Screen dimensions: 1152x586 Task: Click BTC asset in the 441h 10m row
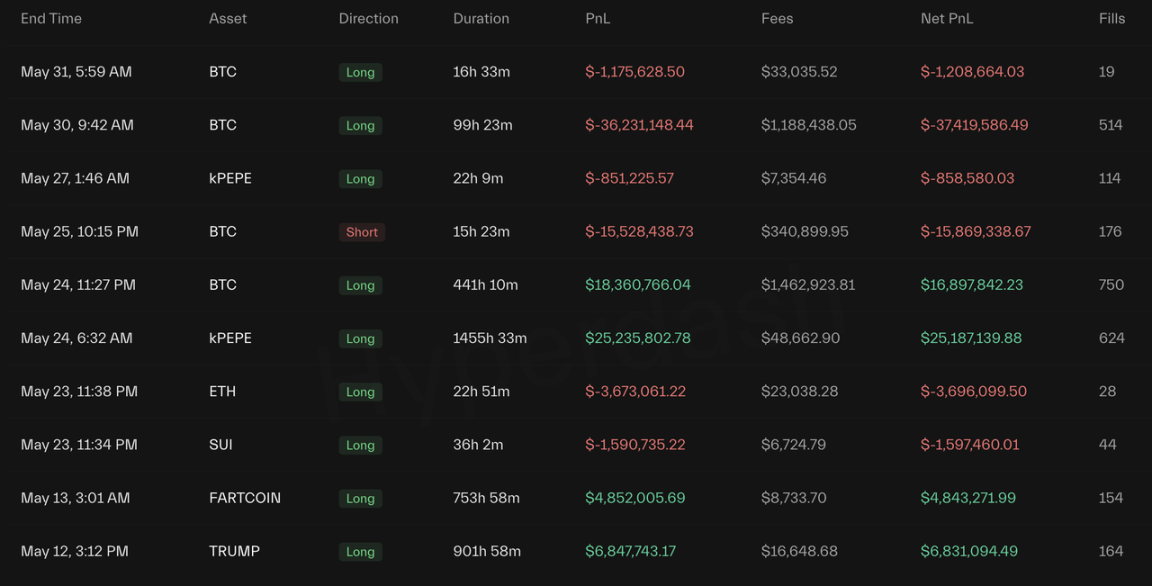[x=223, y=285]
